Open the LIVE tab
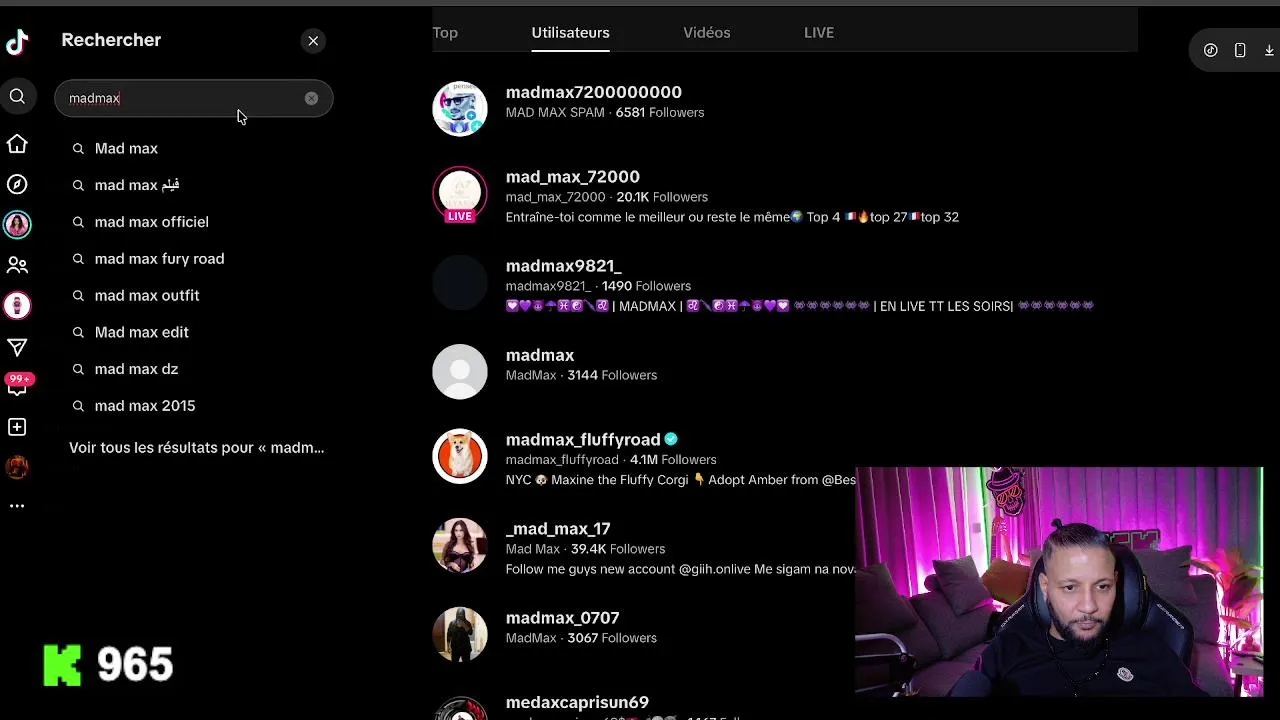 point(818,32)
